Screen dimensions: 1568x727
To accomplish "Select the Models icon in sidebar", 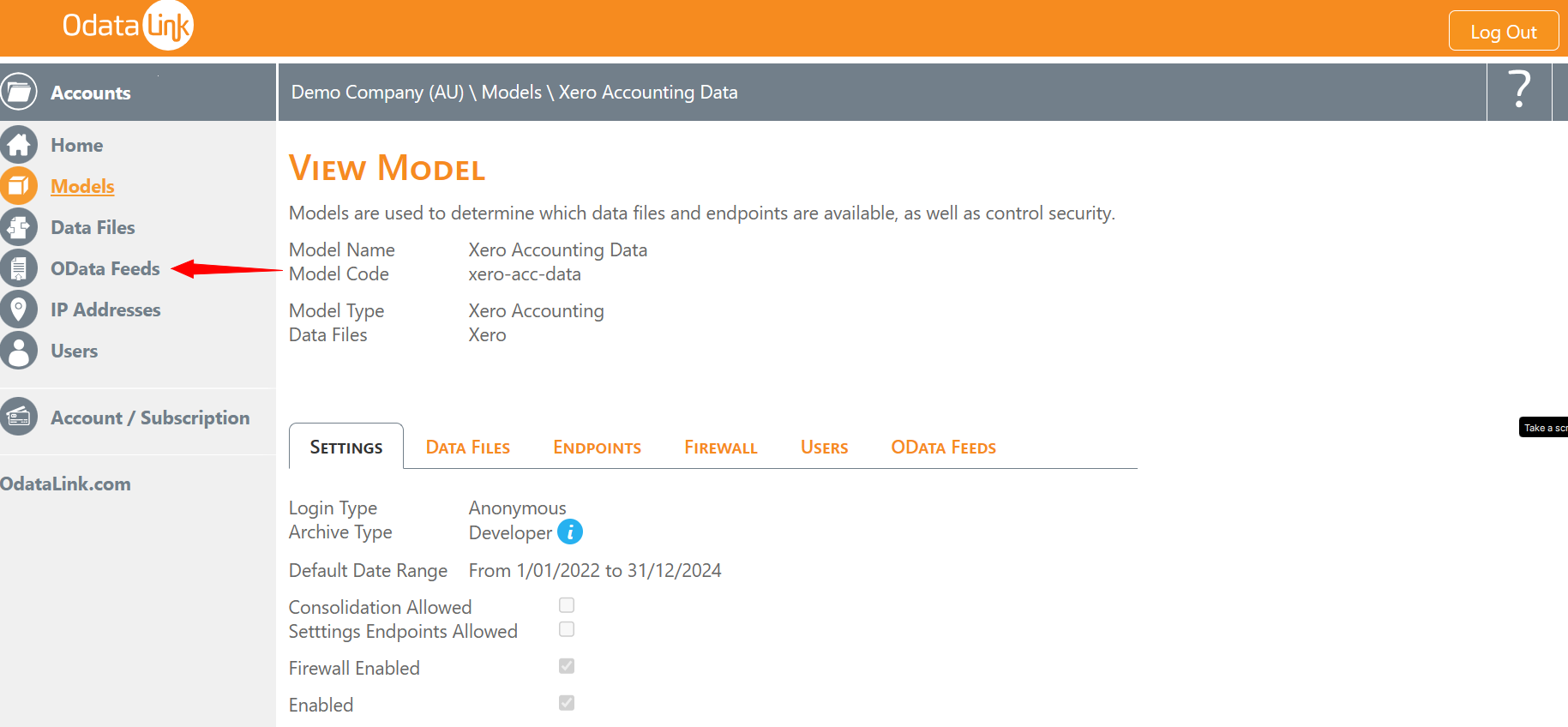I will tap(20, 185).
